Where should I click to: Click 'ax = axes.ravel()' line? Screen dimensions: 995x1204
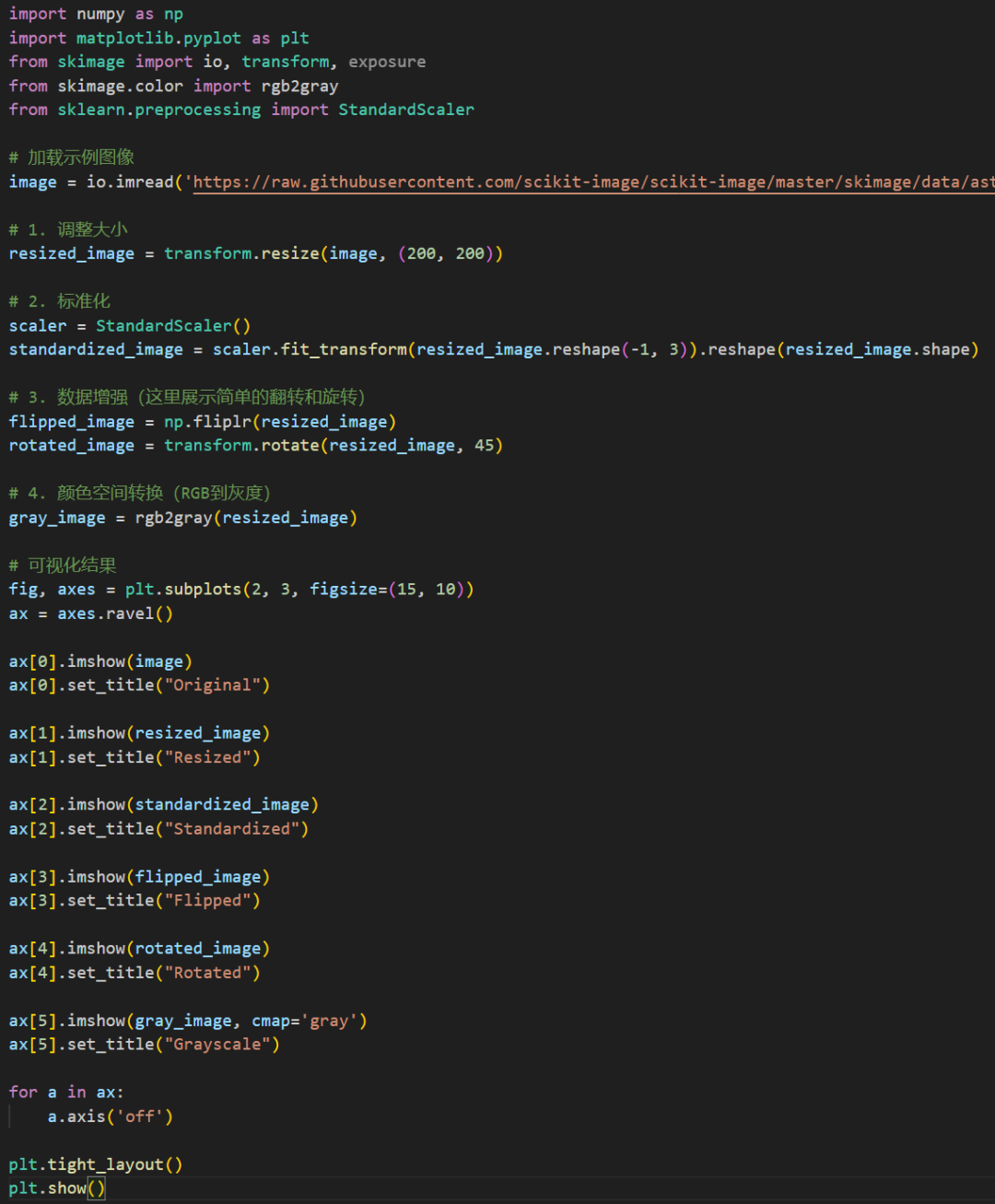pos(91,614)
